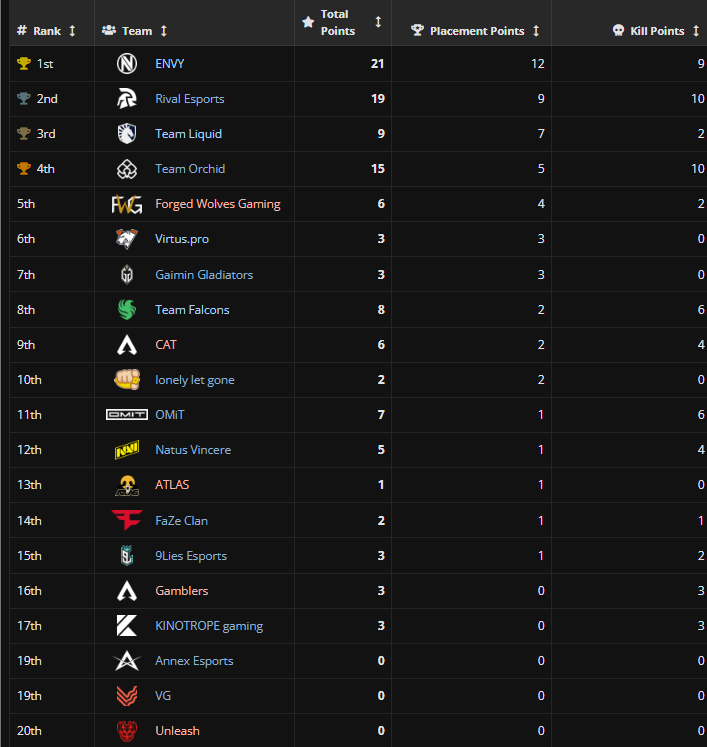The image size is (707, 747).
Task: Click the Forged Wolves Gaming FWG logo
Action: 127,204
